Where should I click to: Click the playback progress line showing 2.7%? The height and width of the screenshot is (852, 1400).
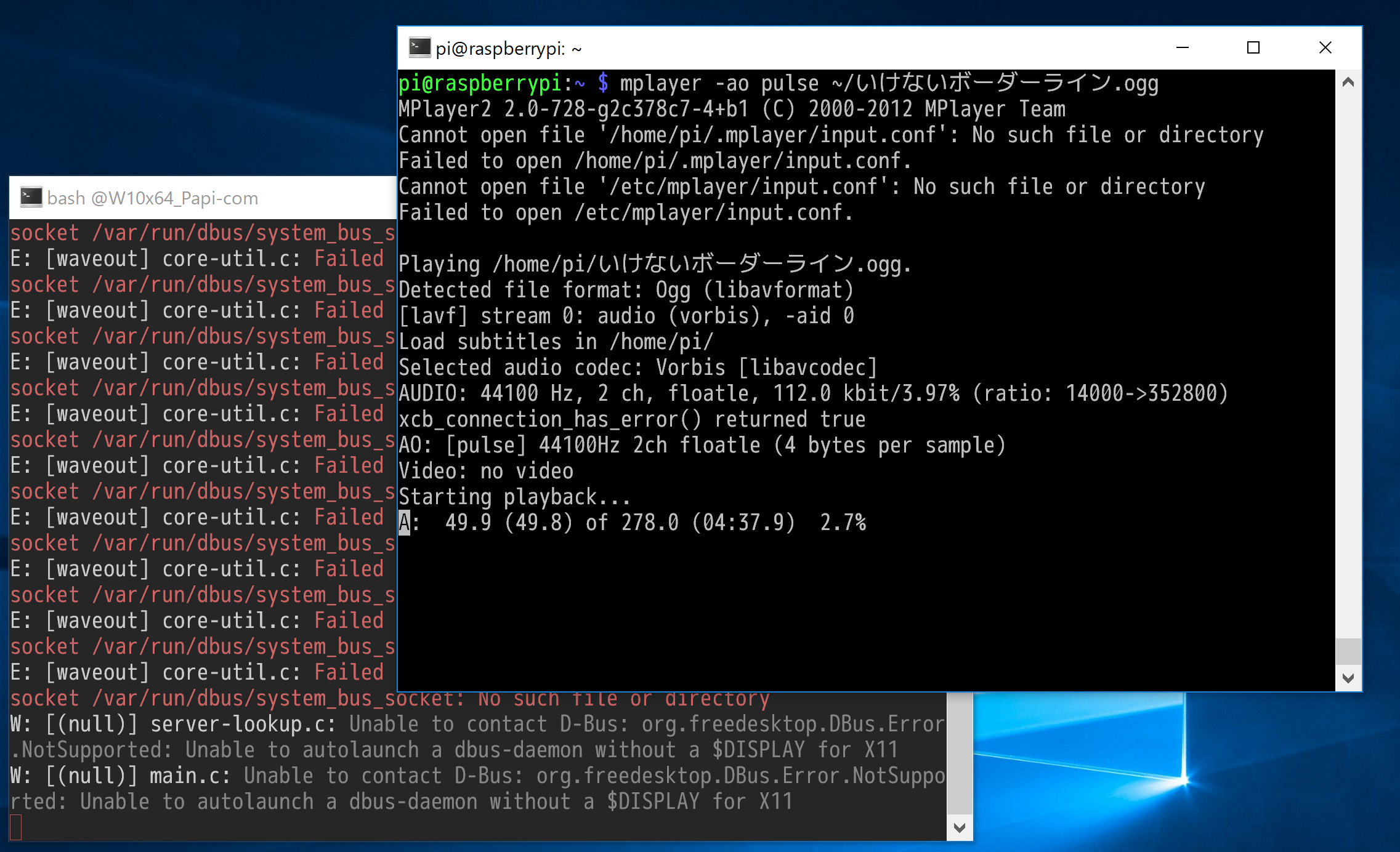coord(632,523)
